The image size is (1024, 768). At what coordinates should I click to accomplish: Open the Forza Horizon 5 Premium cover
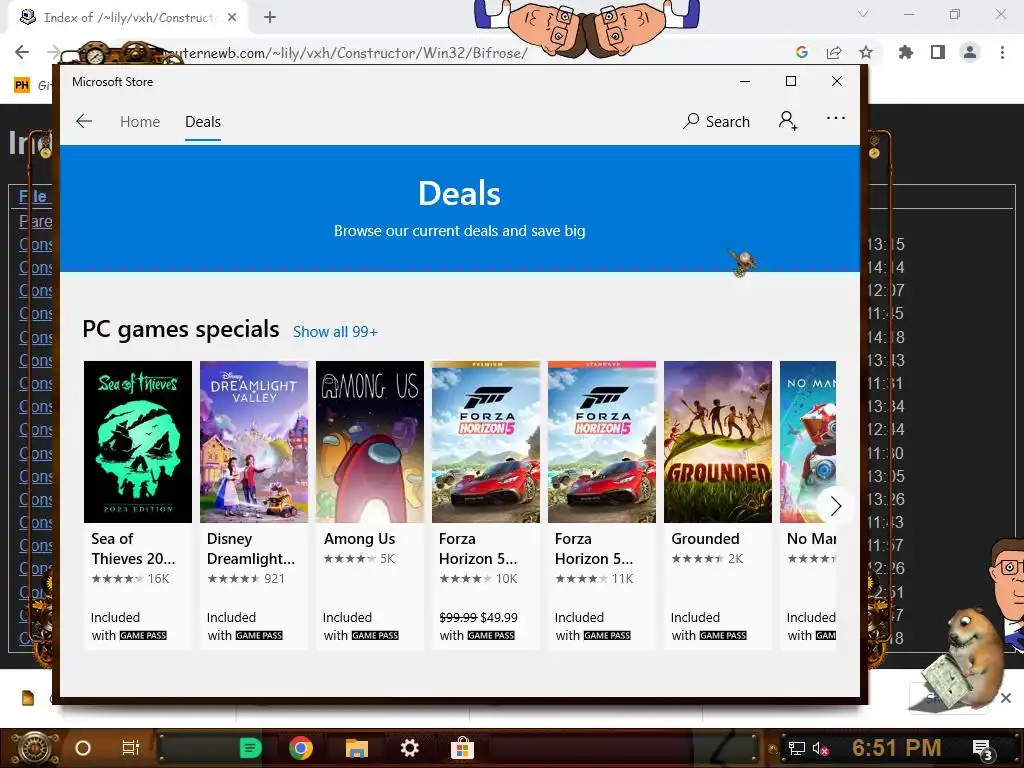point(486,441)
